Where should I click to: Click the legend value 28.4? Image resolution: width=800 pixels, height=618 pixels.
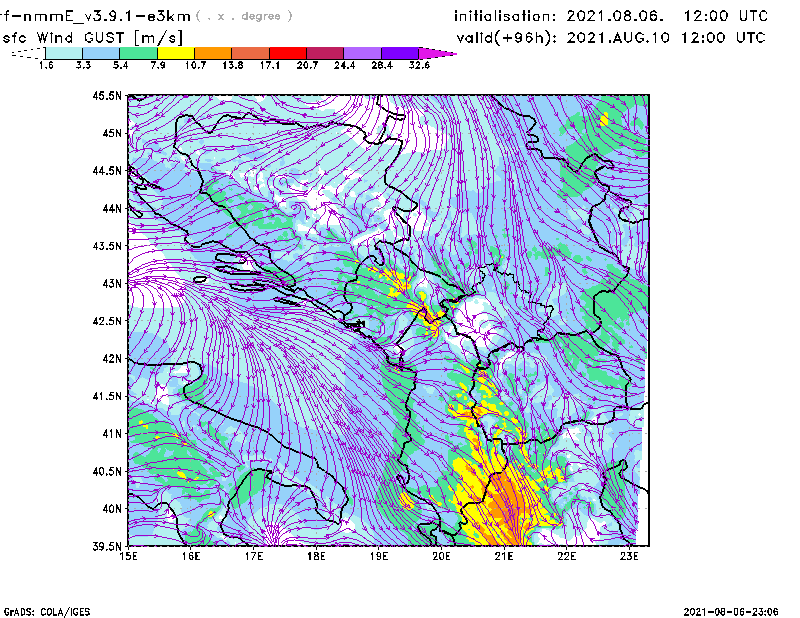(x=382, y=65)
